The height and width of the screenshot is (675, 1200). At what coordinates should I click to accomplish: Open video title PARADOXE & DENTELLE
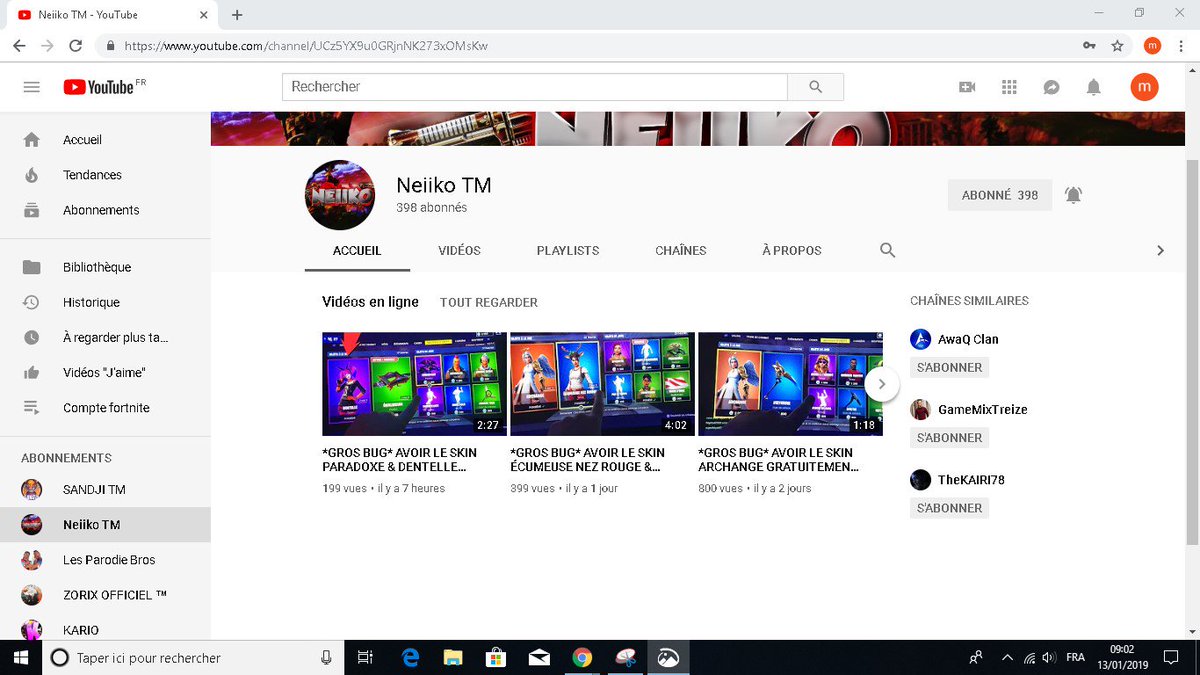400,460
